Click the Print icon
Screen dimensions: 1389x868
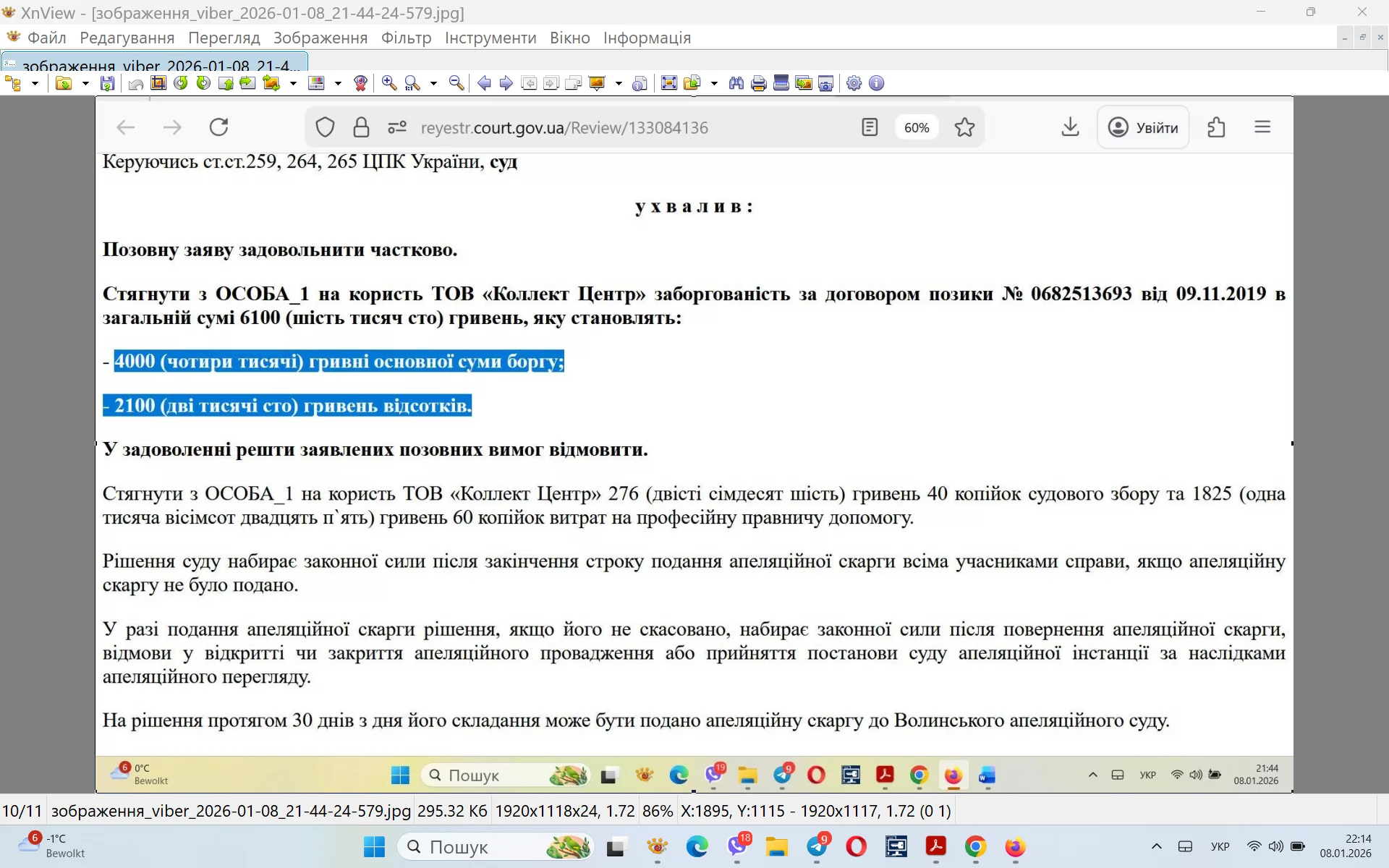[758, 83]
